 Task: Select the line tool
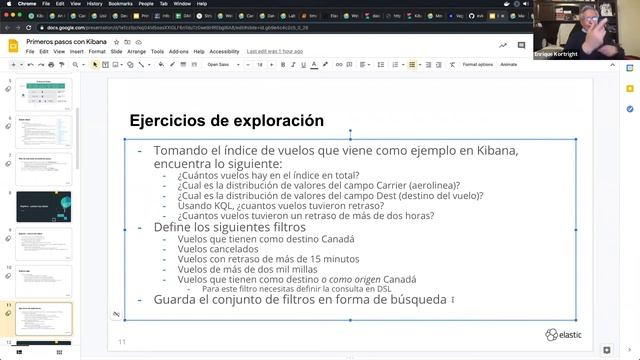click(141, 64)
